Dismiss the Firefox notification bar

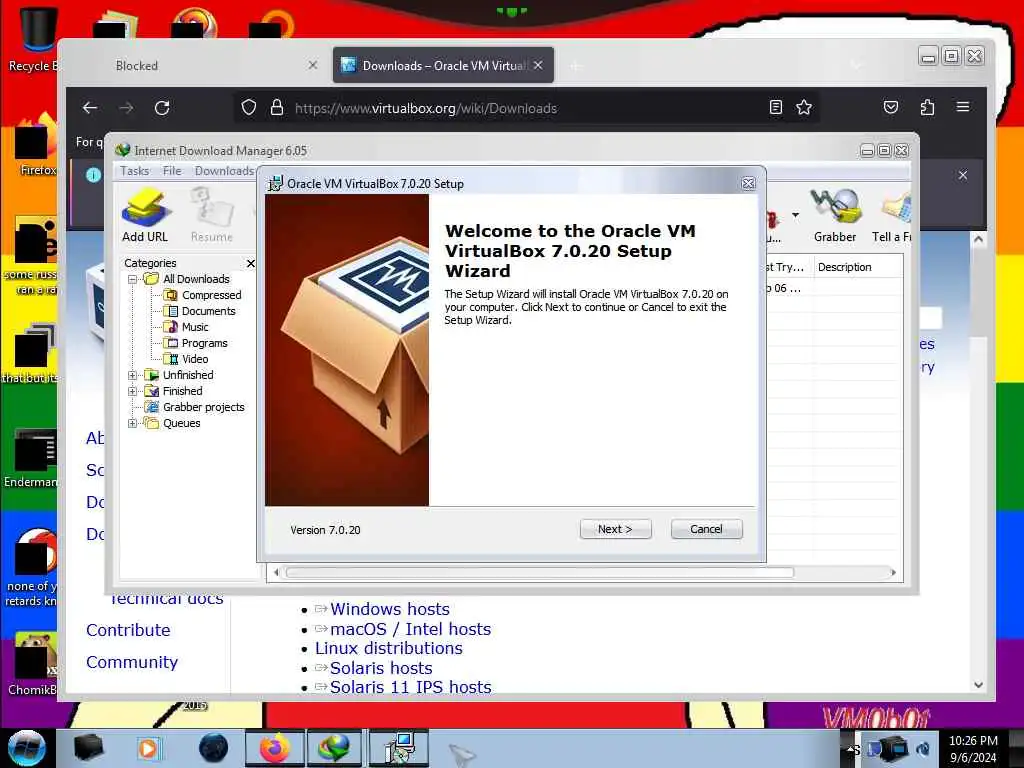(x=963, y=175)
